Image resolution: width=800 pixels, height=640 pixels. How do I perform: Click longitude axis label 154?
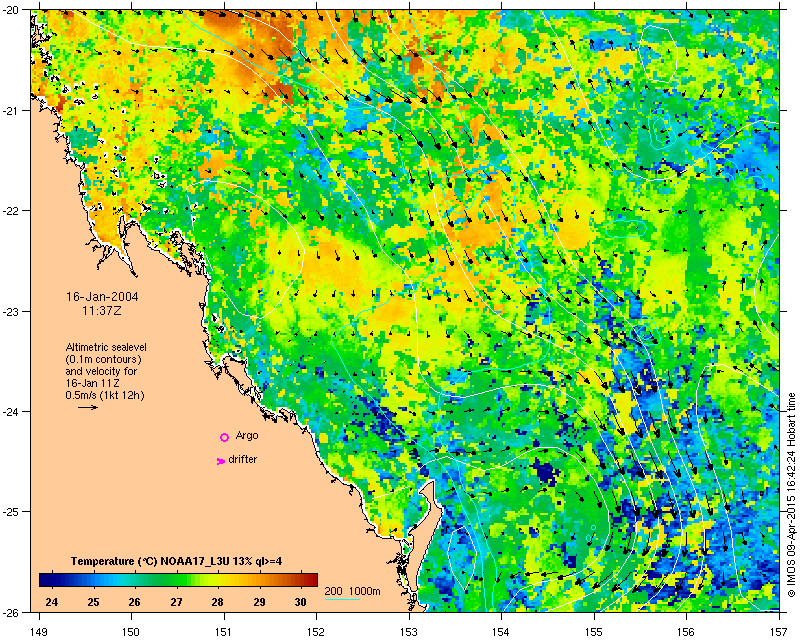point(502,632)
